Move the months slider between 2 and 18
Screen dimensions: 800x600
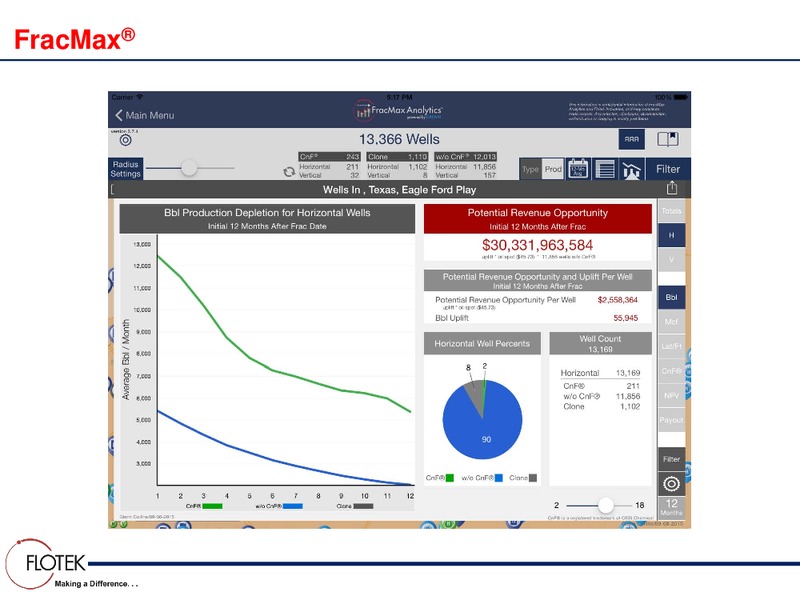[x=606, y=505]
